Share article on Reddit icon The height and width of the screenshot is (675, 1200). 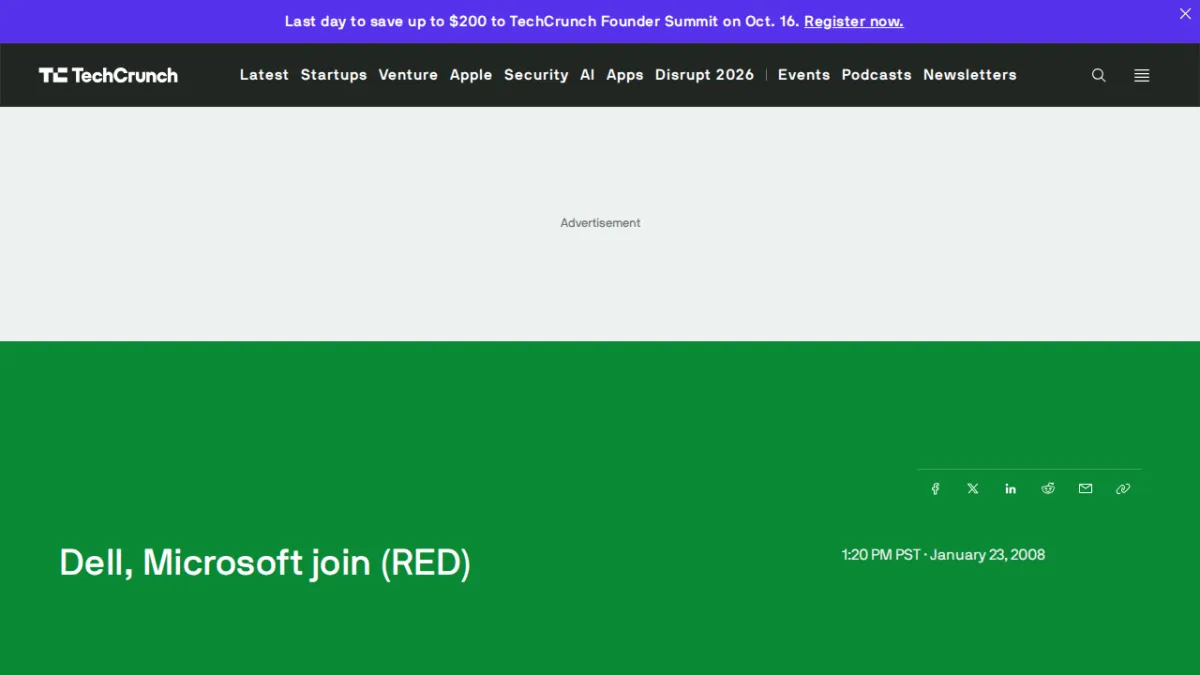click(1048, 489)
